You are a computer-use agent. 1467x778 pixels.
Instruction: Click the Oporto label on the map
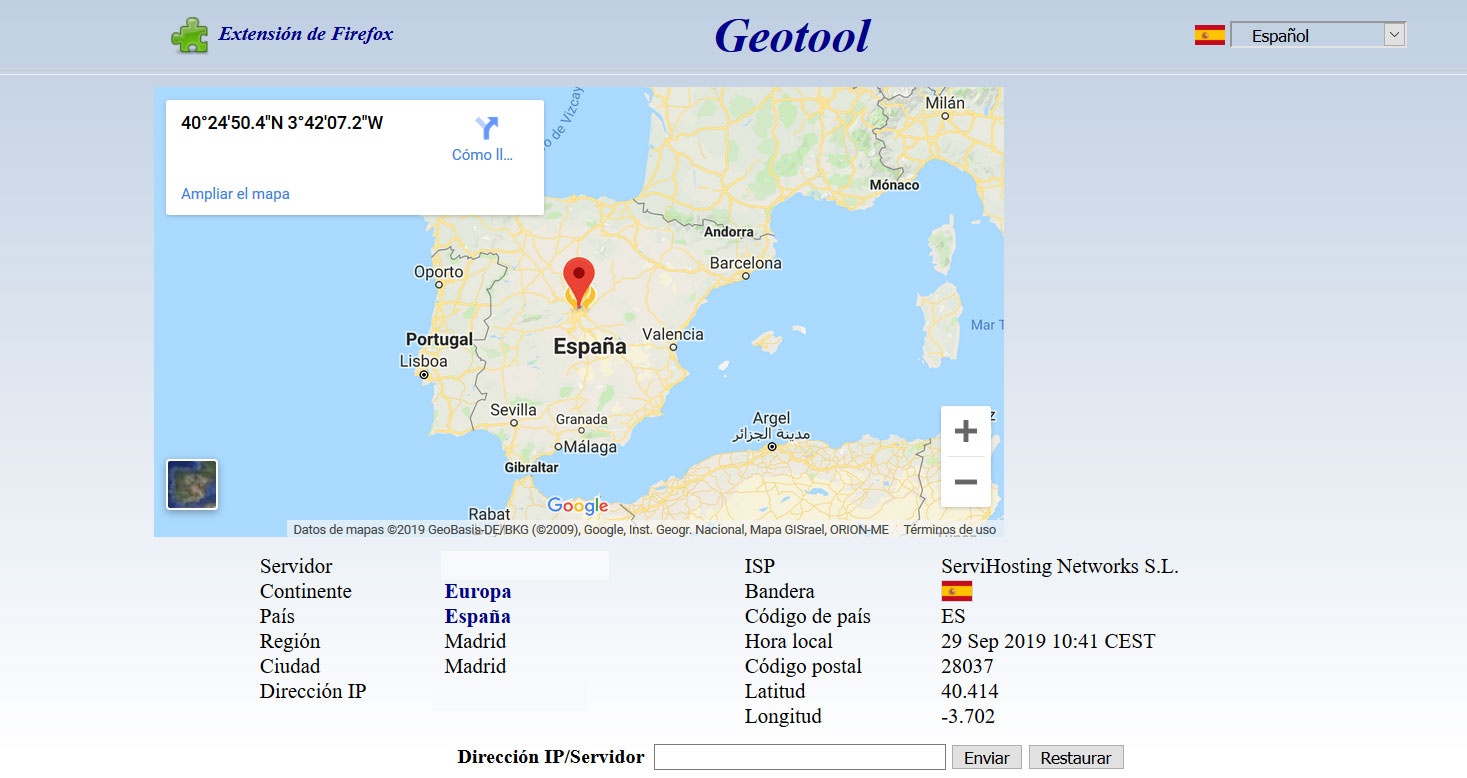pos(439,272)
